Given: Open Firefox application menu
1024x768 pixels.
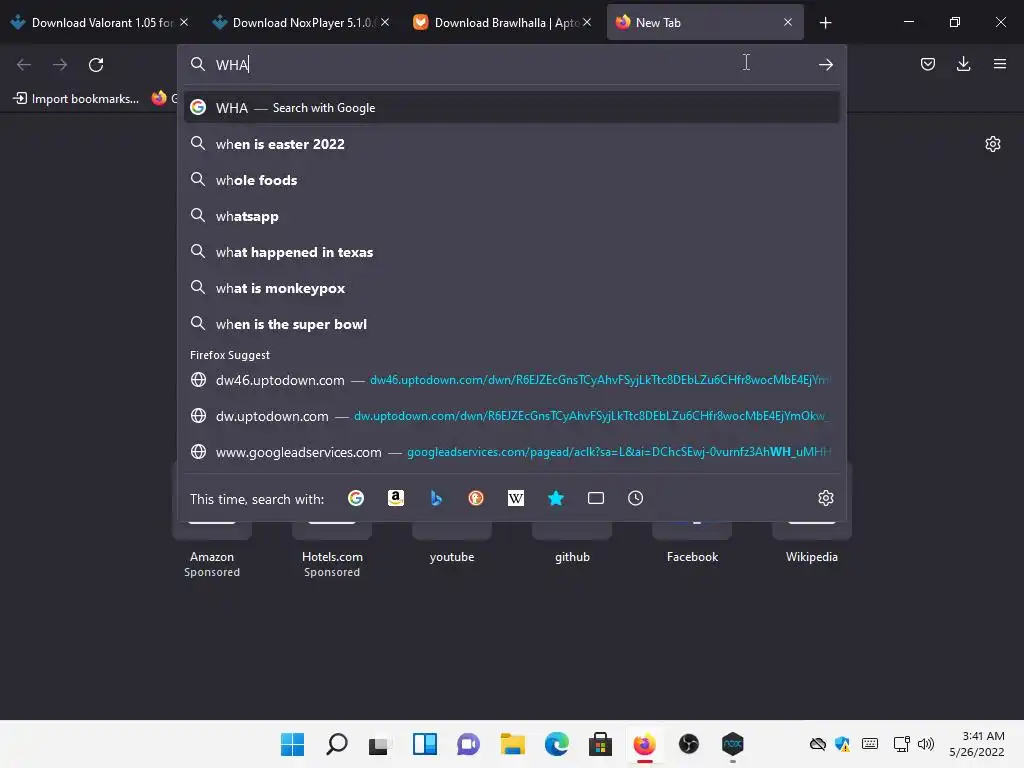Looking at the screenshot, I should pos(999,64).
